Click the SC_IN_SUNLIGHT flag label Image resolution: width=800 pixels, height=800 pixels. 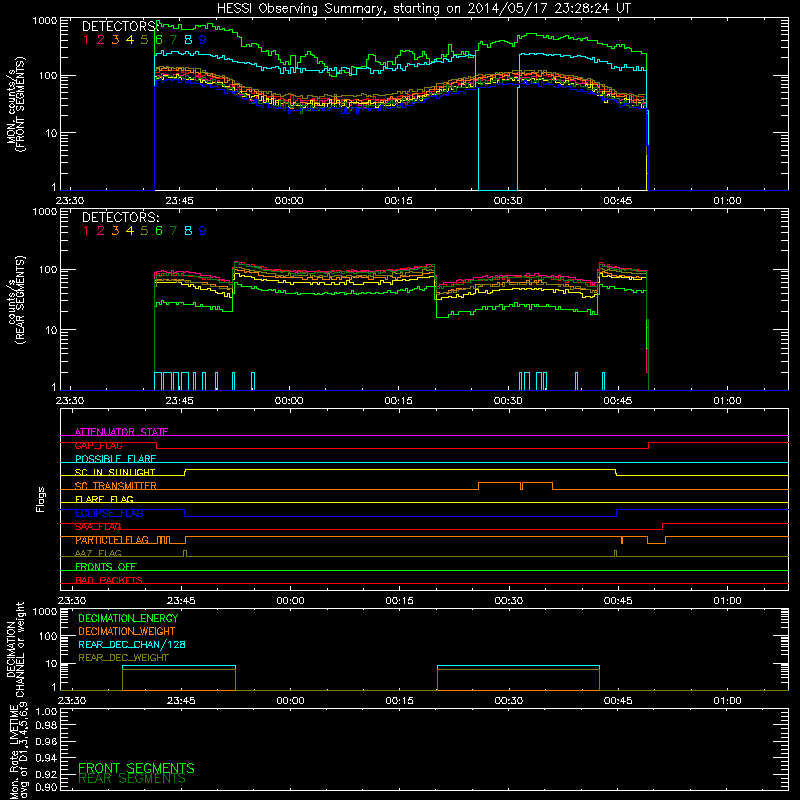(115, 472)
